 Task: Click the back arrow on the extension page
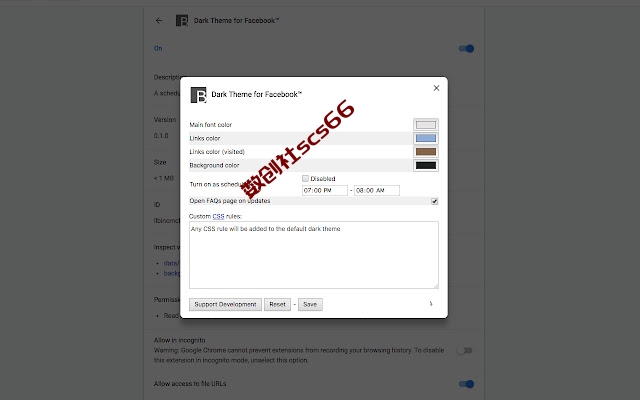click(x=159, y=20)
